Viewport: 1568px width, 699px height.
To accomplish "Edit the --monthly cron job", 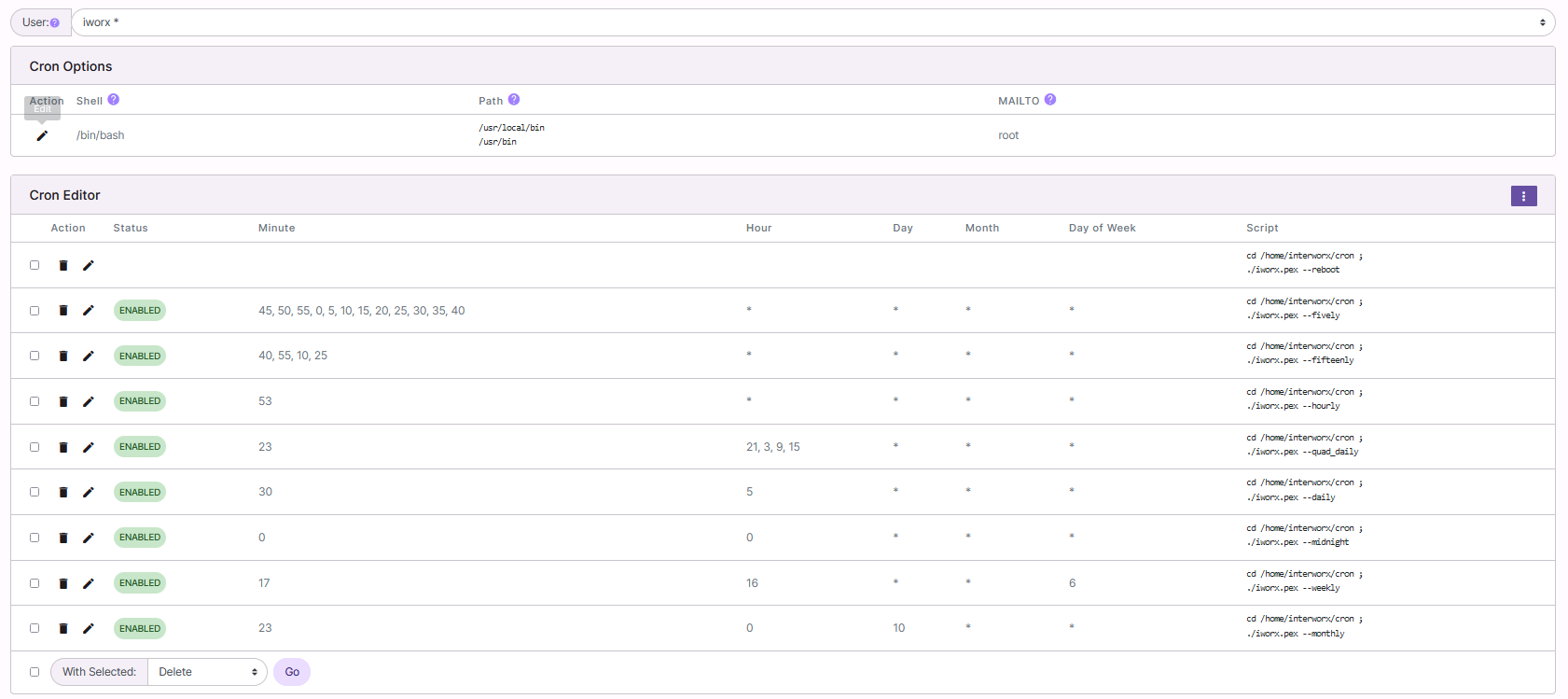I will (89, 628).
